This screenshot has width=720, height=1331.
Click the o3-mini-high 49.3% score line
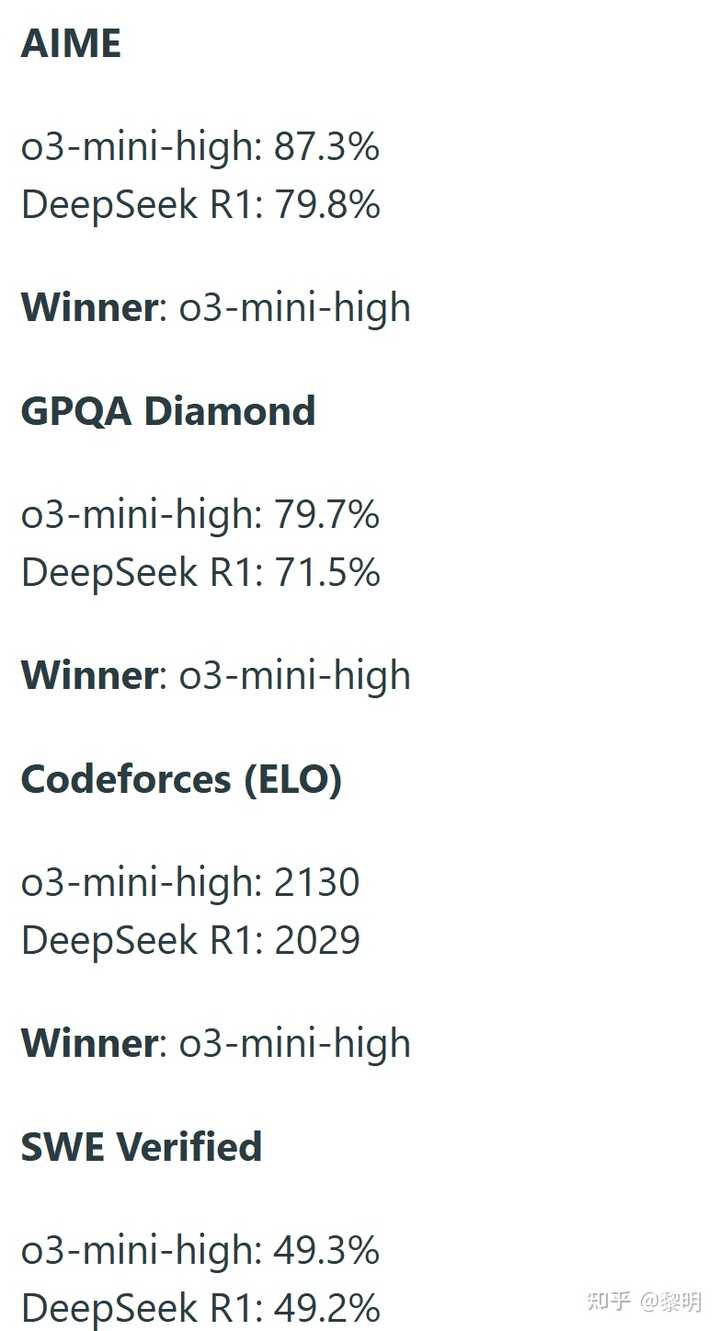(x=200, y=1251)
